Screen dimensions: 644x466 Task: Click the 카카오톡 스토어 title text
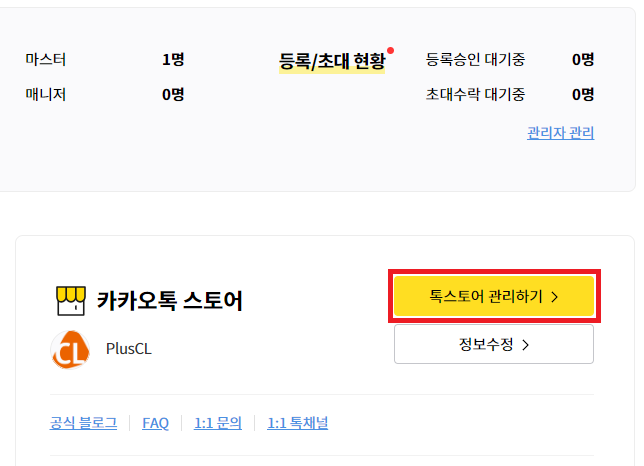[170, 301]
